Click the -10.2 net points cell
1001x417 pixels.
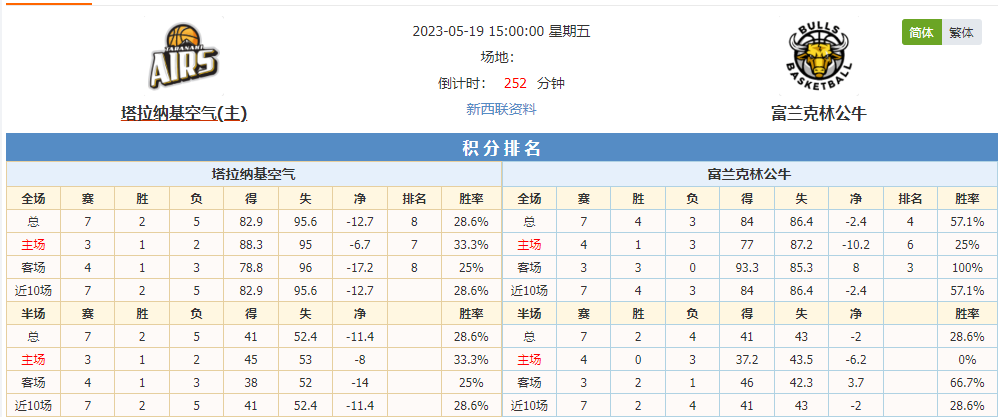coord(855,245)
